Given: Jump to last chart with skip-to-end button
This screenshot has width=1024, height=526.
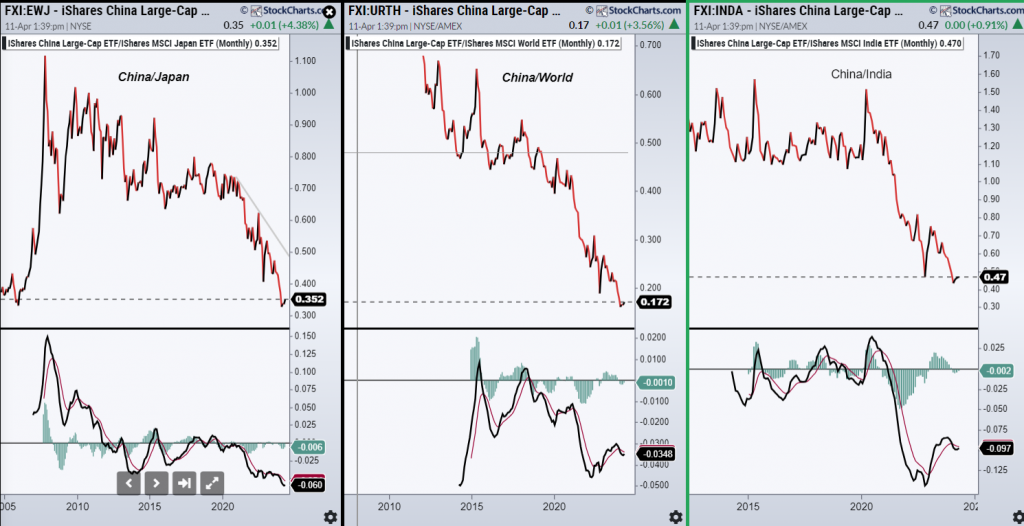Looking at the screenshot, I should (184, 483).
